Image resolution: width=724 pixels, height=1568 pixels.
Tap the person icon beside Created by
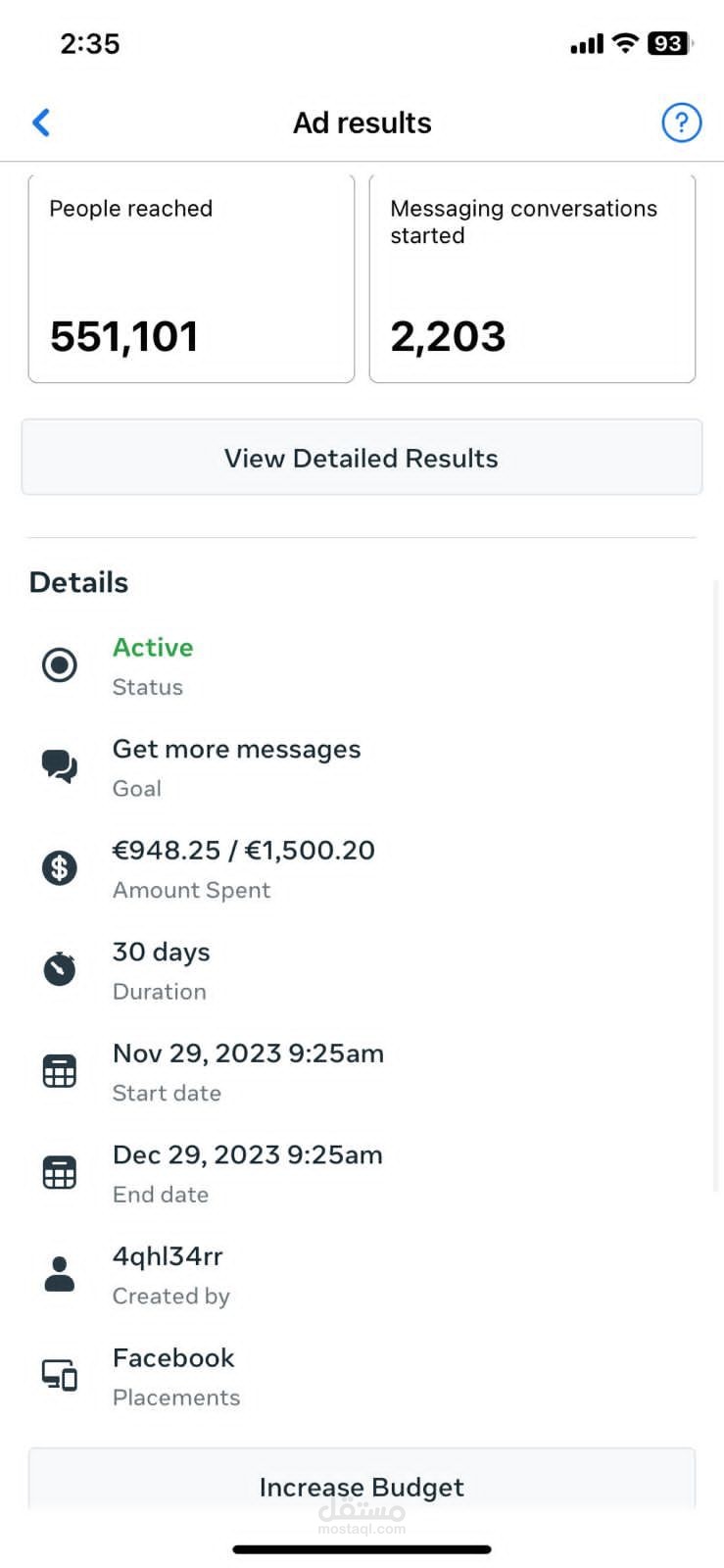[60, 1274]
